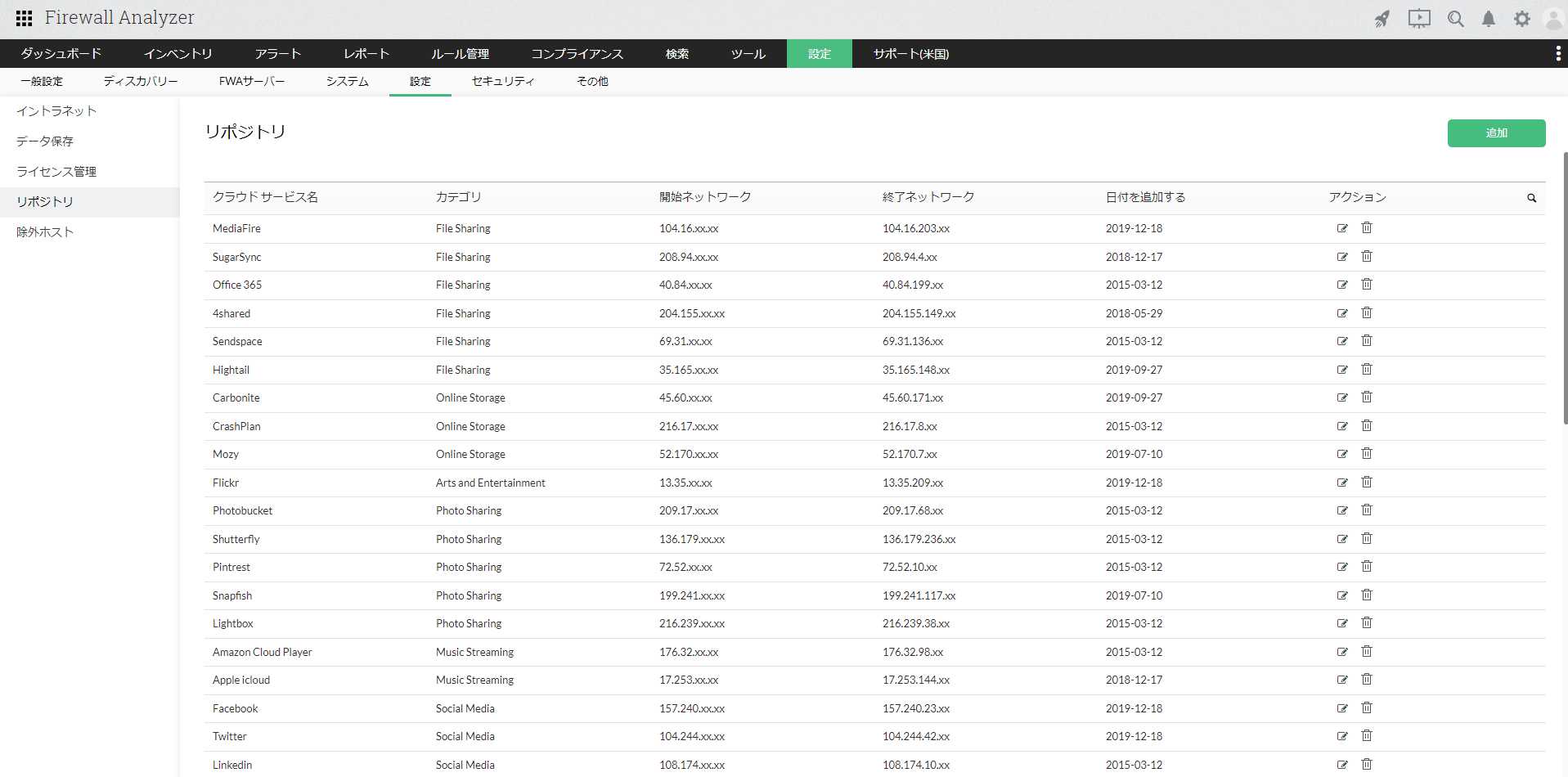Image resolution: width=1568 pixels, height=777 pixels.
Task: Open the ディスカバリー sub-tab
Action: click(x=141, y=82)
